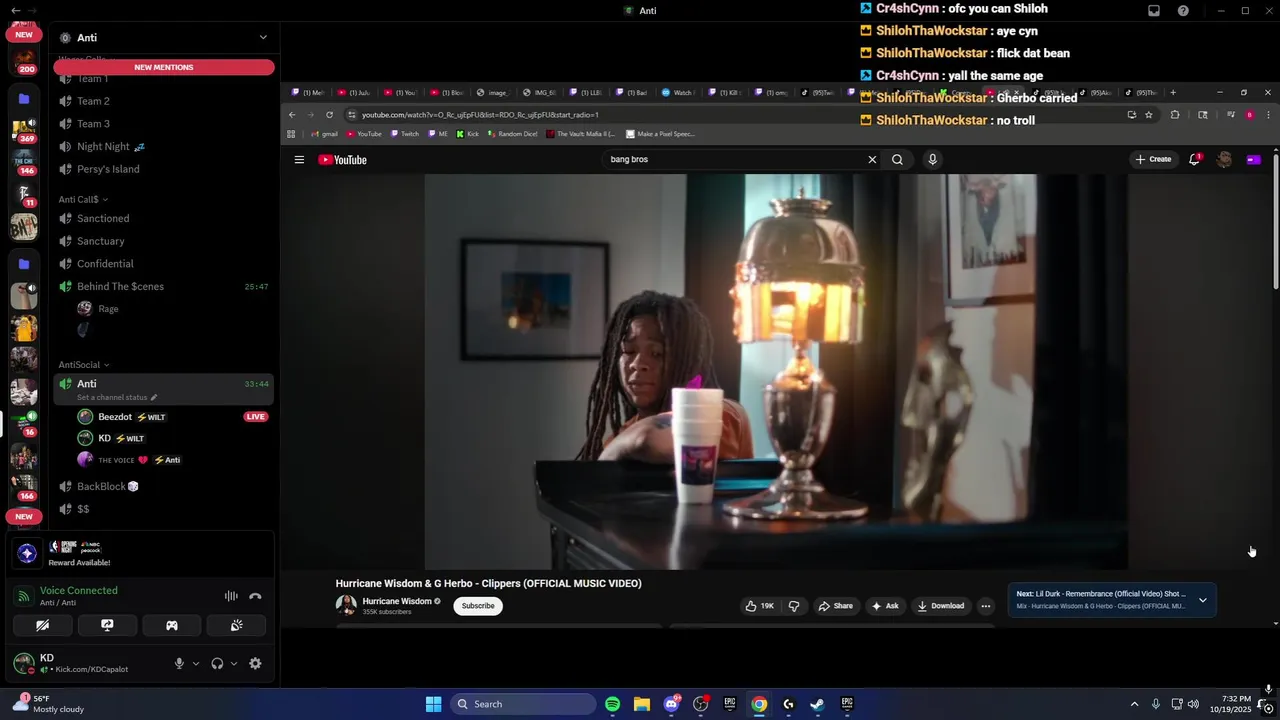Open Spotify from the taskbar
The width and height of the screenshot is (1280, 720).
pyautogui.click(x=612, y=704)
